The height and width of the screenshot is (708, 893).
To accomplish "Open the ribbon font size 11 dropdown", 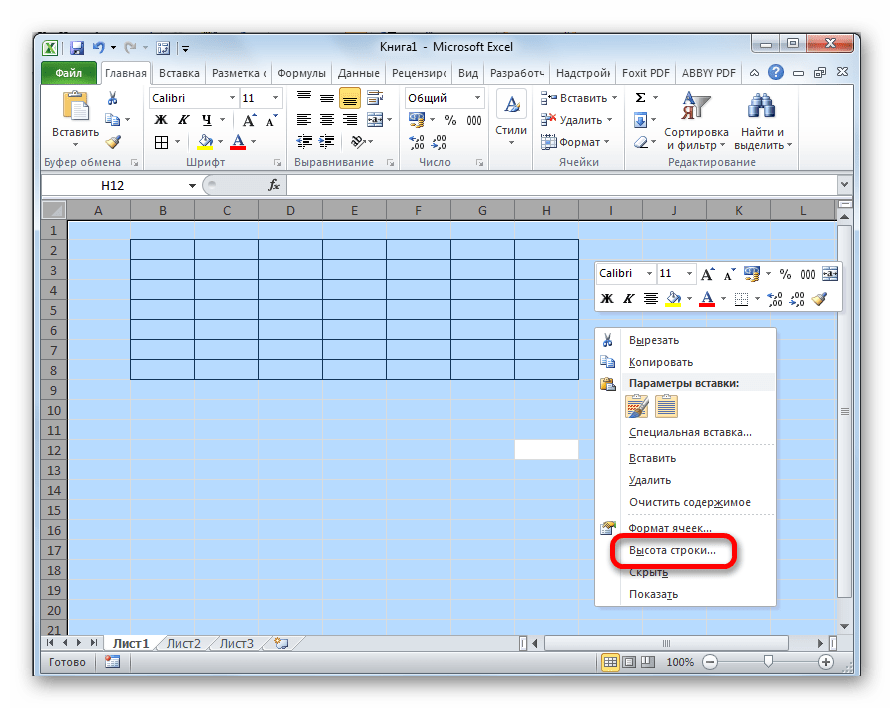I will [276, 98].
